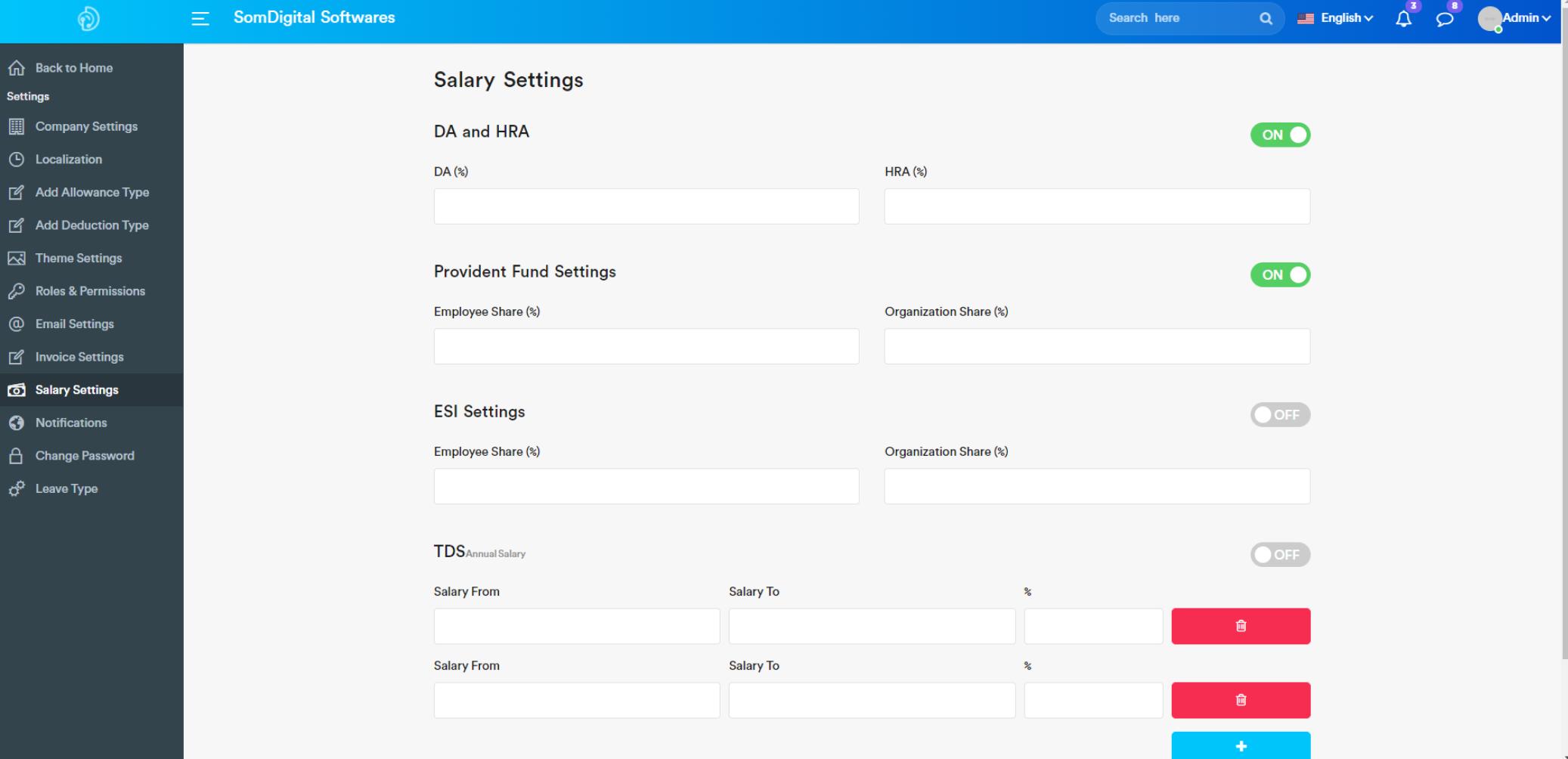Focus the DA (%) input field

[646, 206]
